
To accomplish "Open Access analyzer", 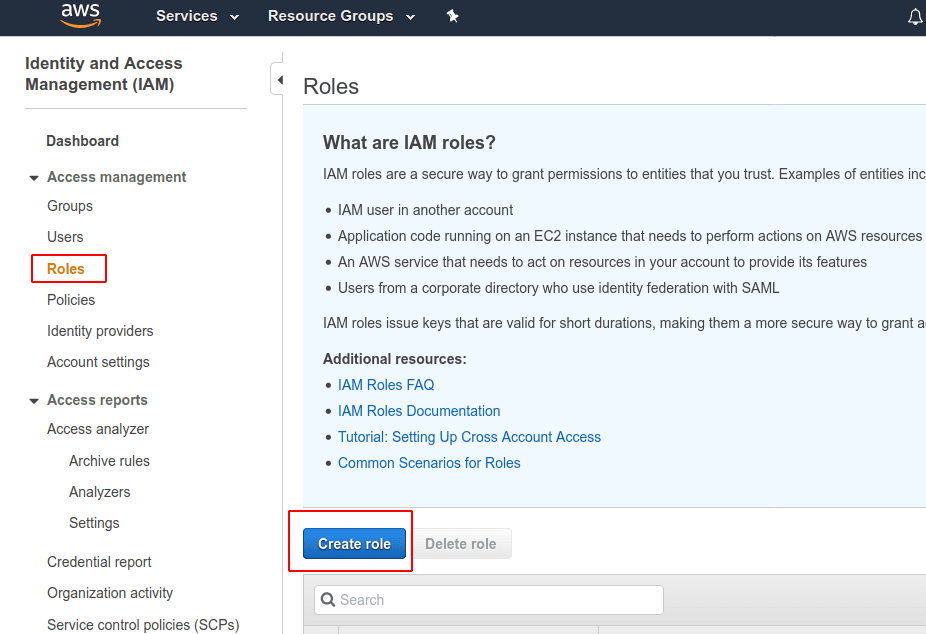I will pyautogui.click(x=97, y=429).
